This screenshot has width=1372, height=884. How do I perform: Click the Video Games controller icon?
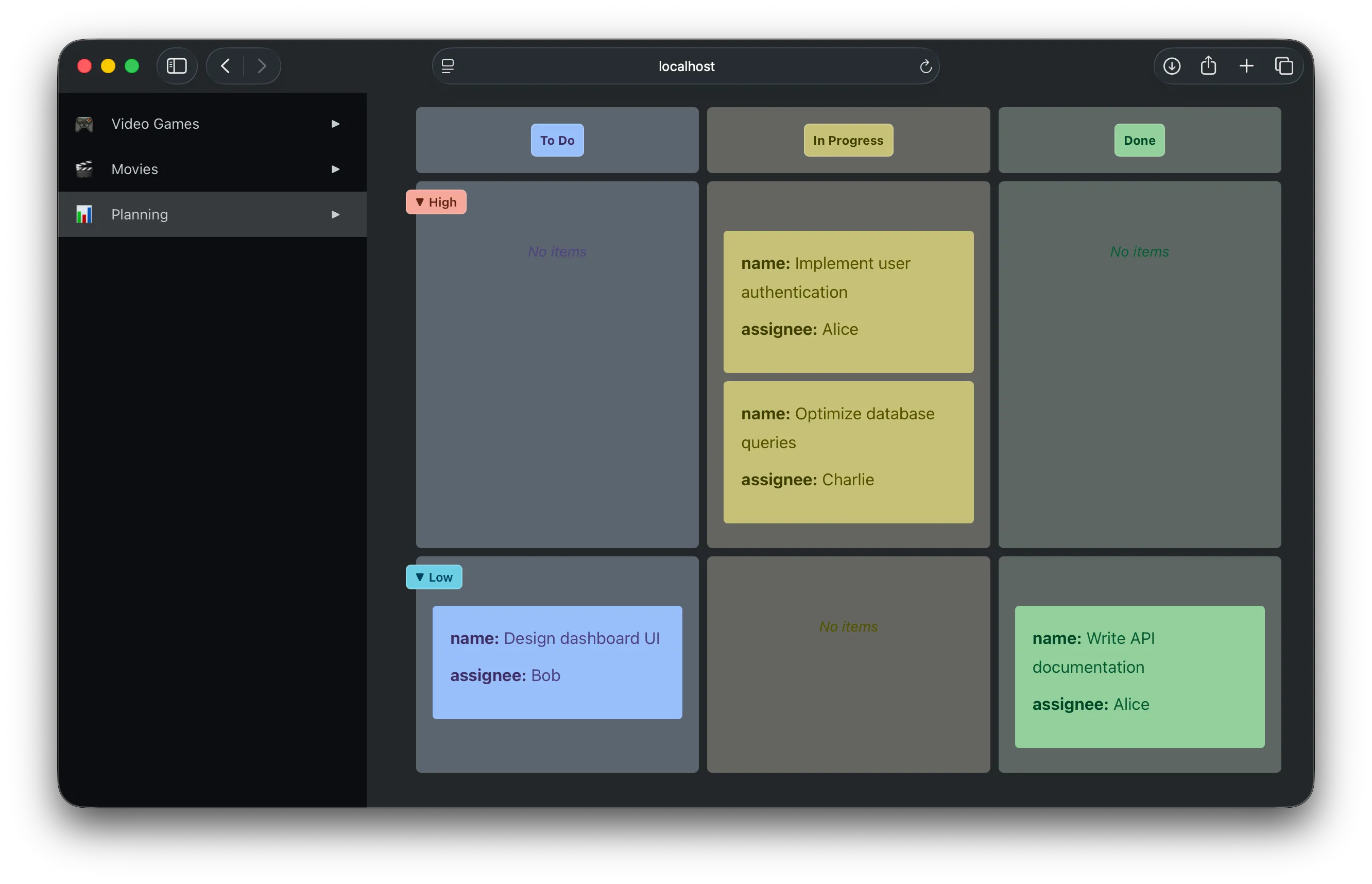(84, 124)
